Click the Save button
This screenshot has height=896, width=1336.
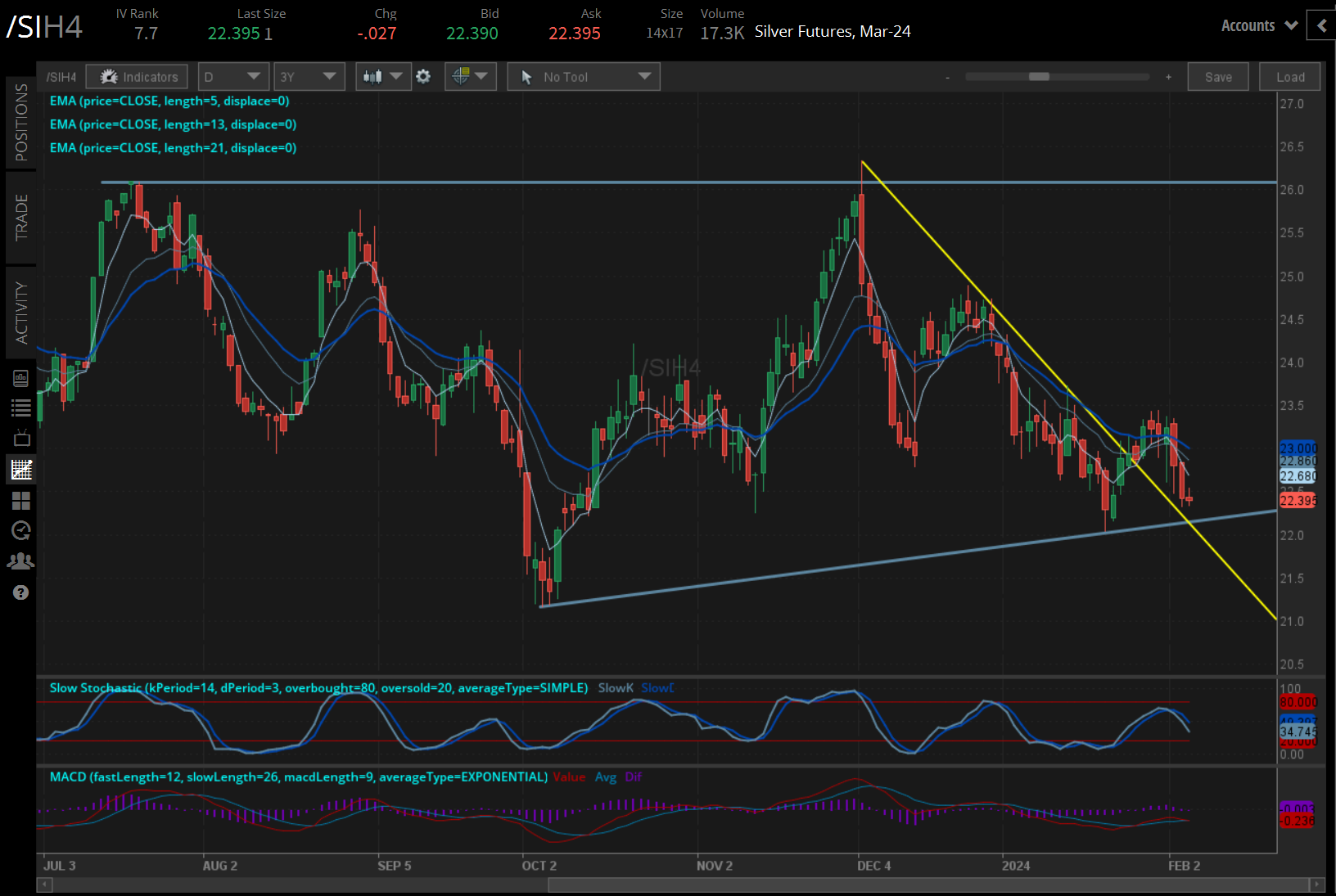tap(1218, 76)
